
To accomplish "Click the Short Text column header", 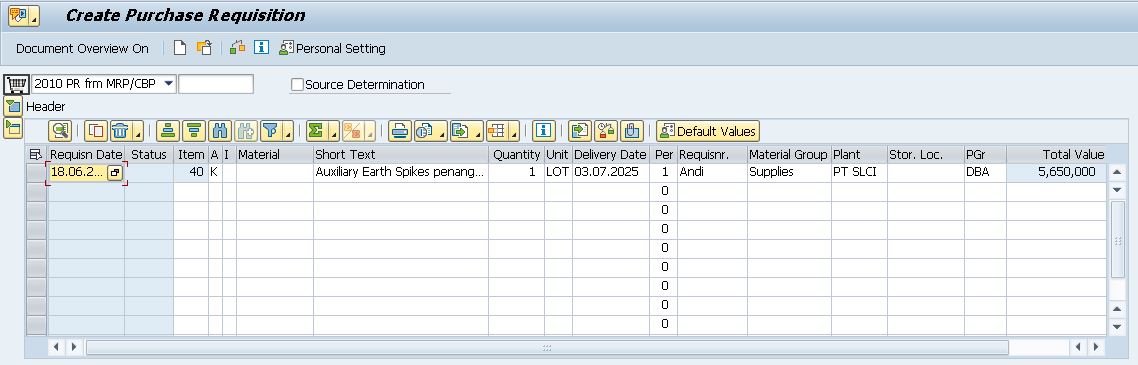I will point(401,155).
